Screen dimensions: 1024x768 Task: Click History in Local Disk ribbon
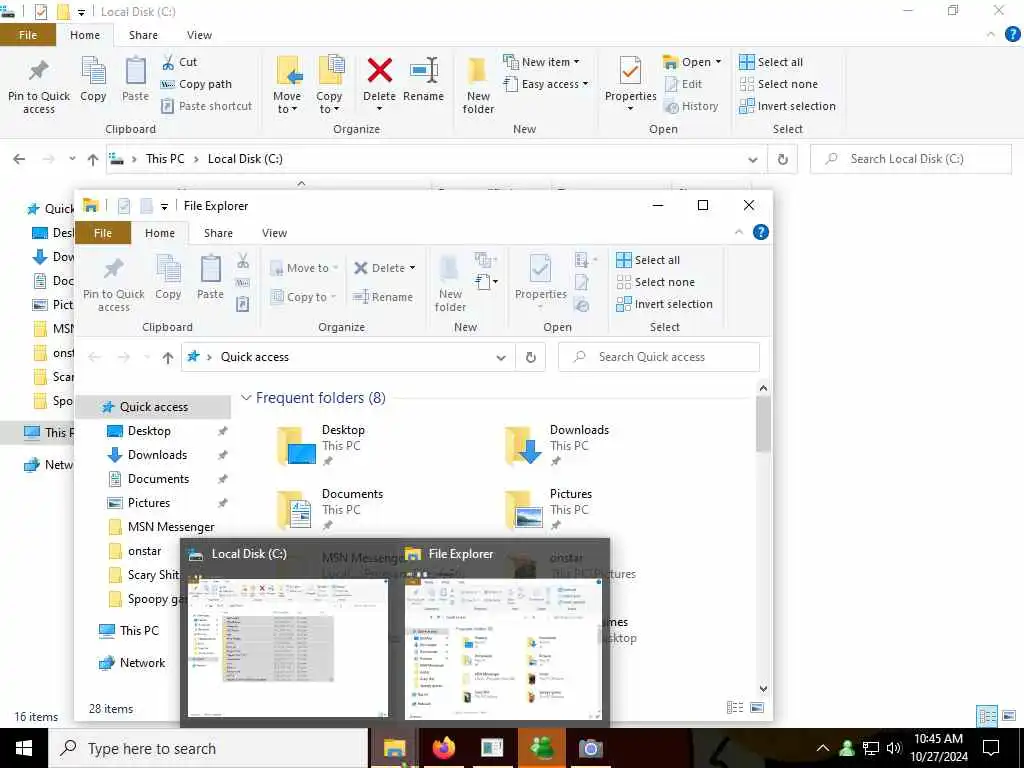click(x=691, y=106)
